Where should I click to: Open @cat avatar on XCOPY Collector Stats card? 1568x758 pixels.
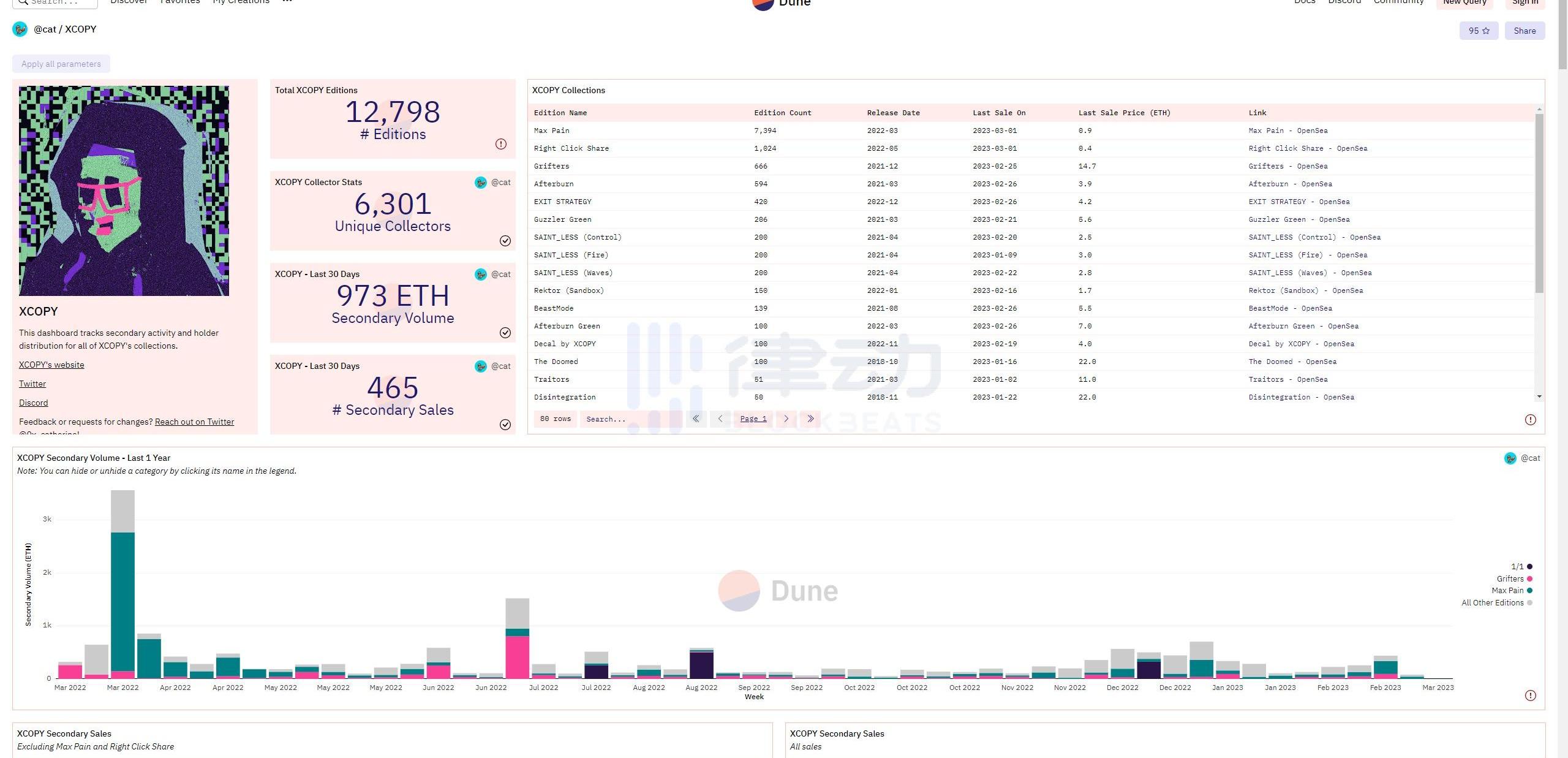[x=481, y=183]
